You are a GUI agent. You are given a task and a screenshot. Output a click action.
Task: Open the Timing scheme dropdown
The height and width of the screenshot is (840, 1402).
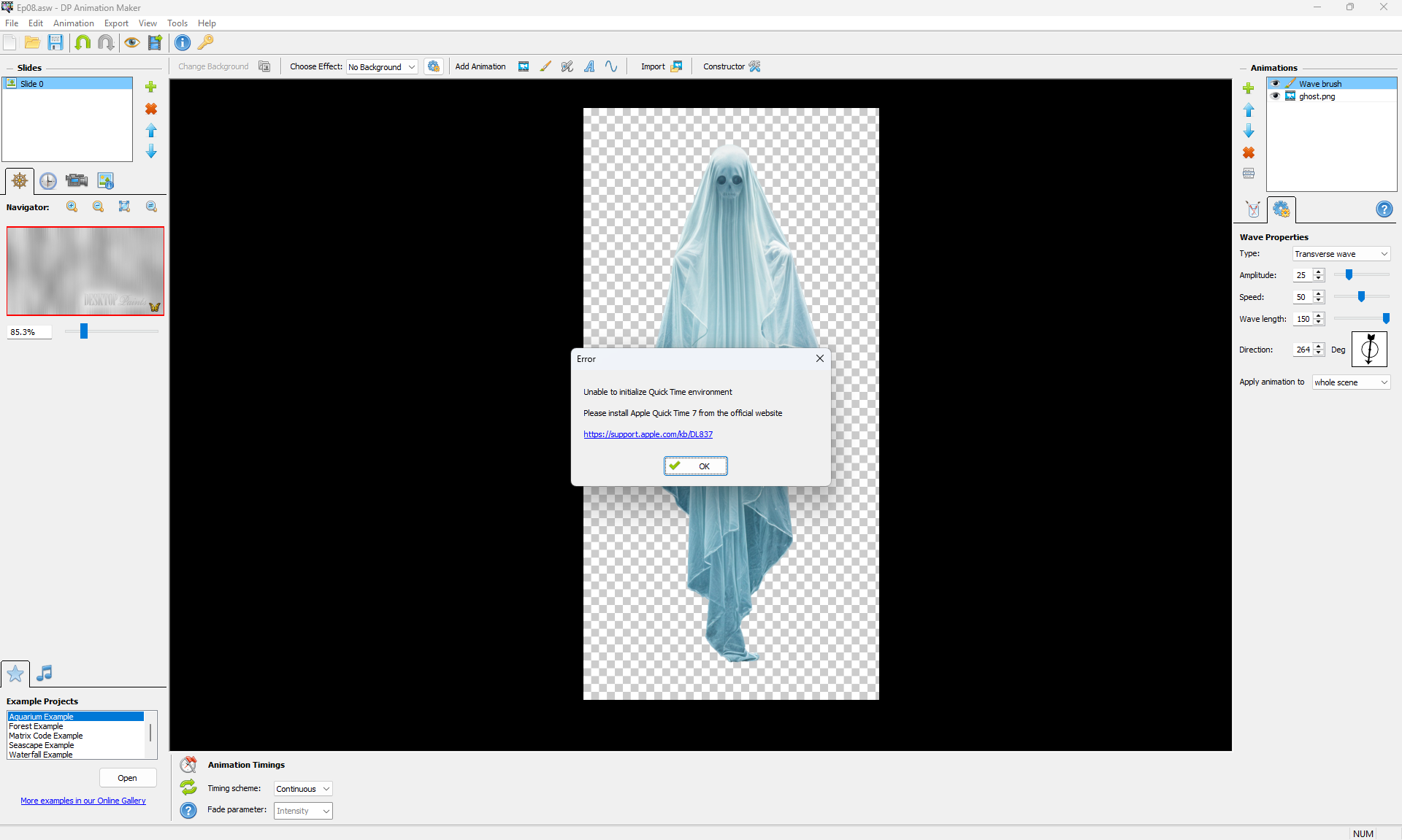(303, 789)
